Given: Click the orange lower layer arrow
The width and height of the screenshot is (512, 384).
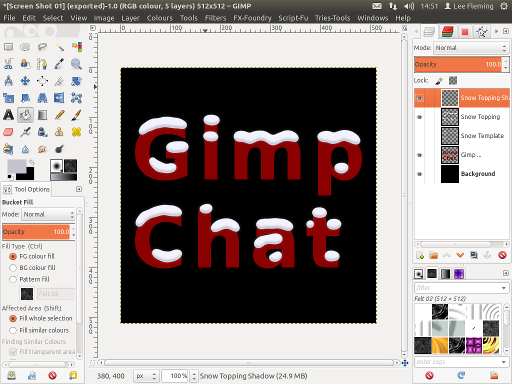Looking at the screenshot, I should [x=460, y=255].
